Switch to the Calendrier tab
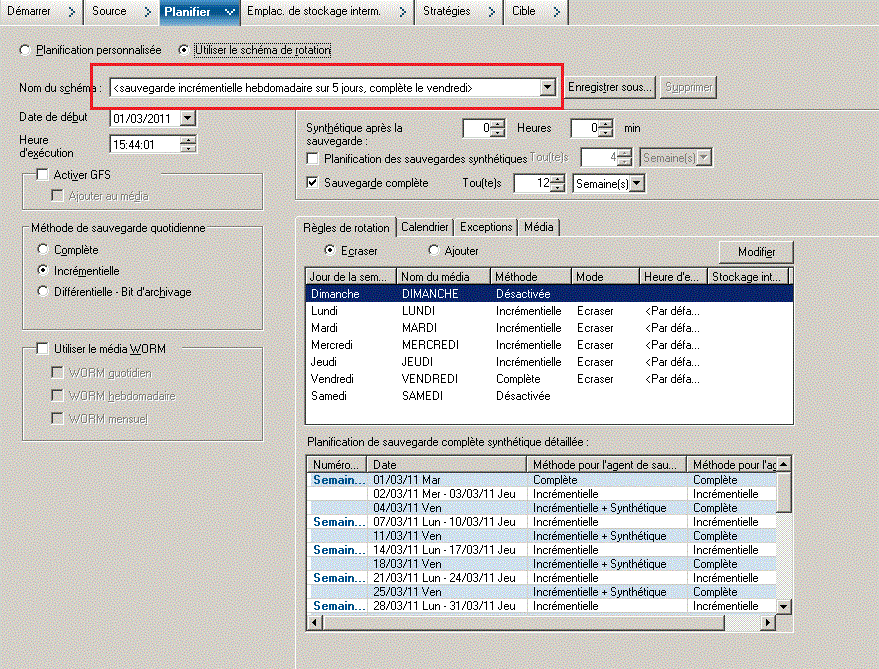The height and width of the screenshot is (669, 879). [424, 227]
